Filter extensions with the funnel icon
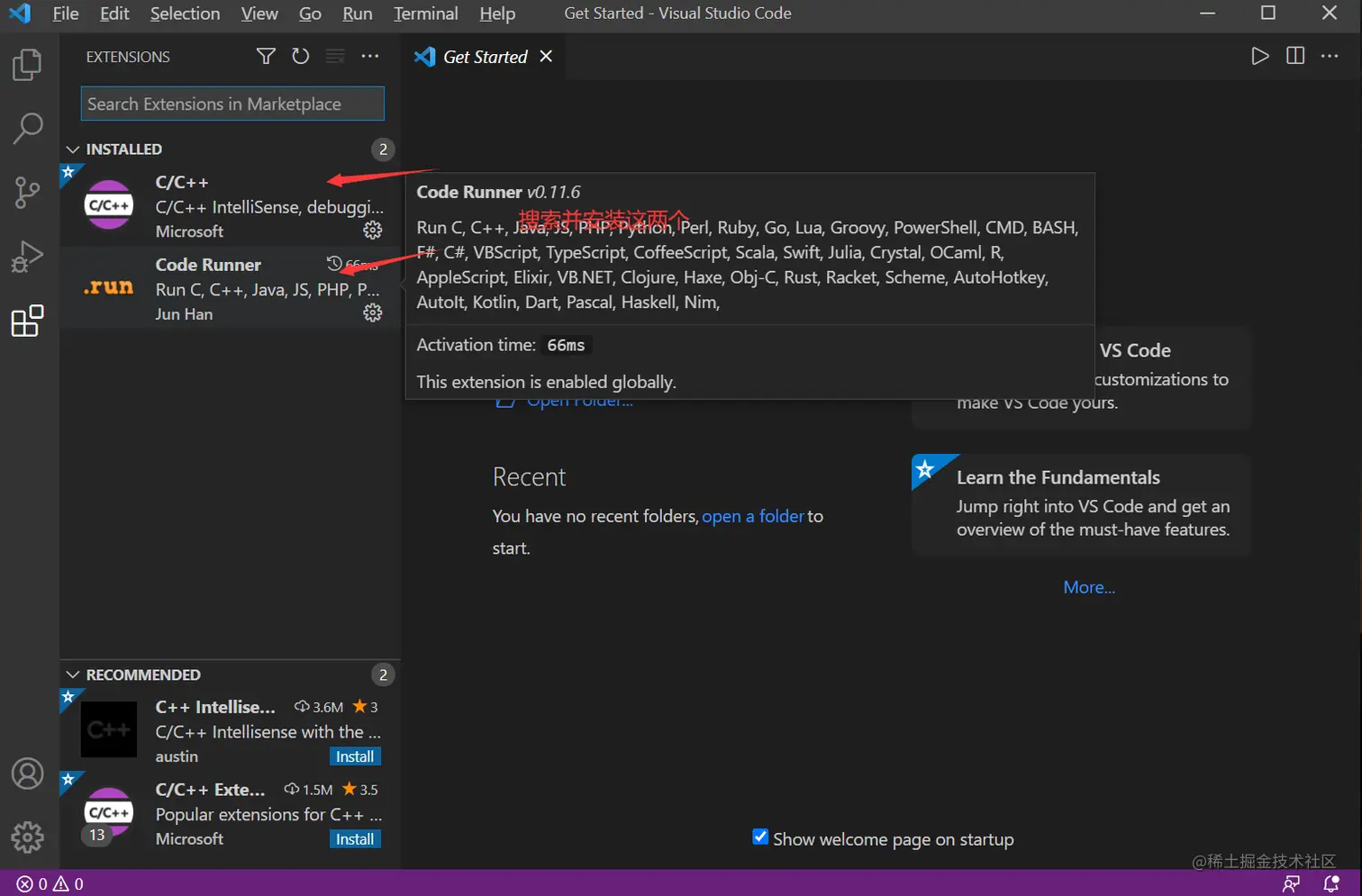 (266, 56)
